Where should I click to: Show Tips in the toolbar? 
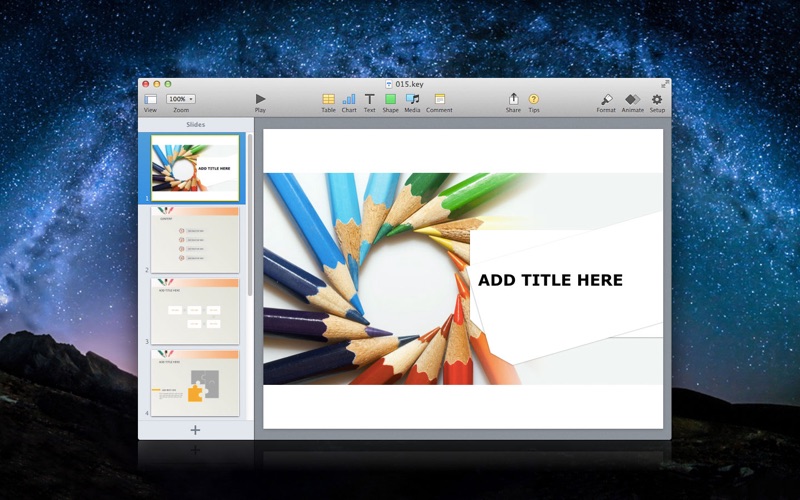pyautogui.click(x=534, y=100)
